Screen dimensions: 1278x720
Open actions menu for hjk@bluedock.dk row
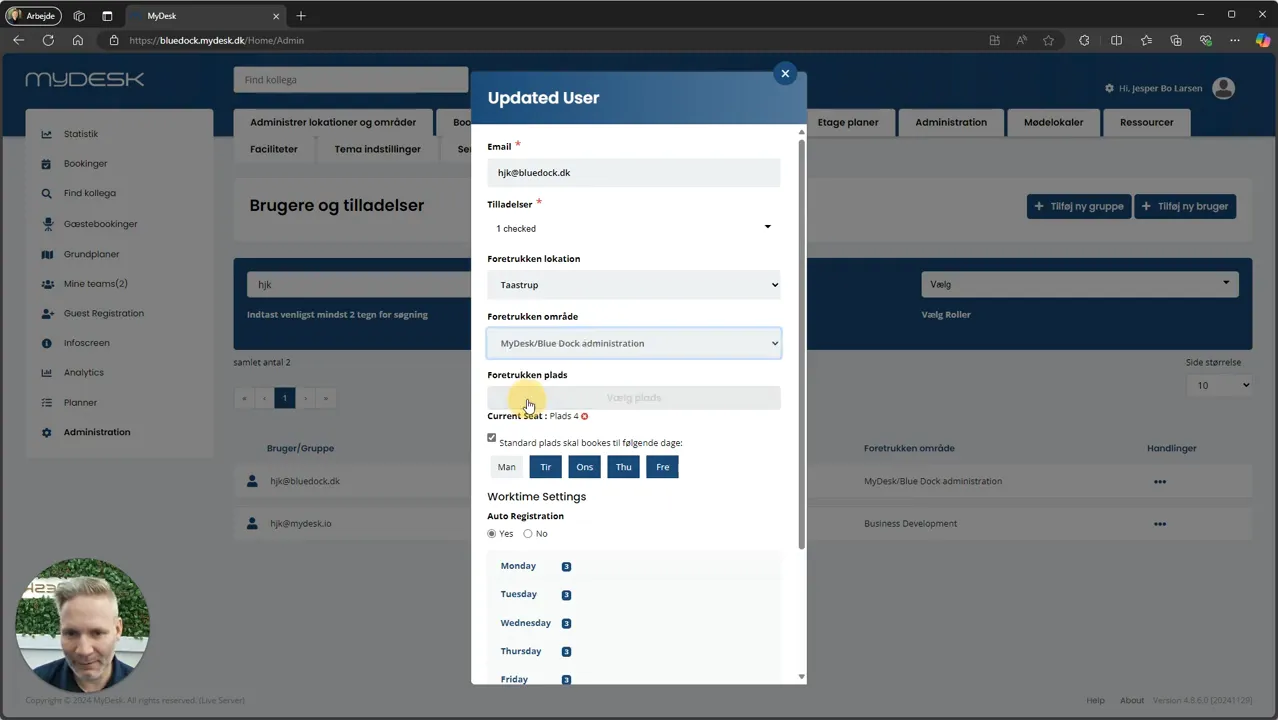[x=1160, y=482]
